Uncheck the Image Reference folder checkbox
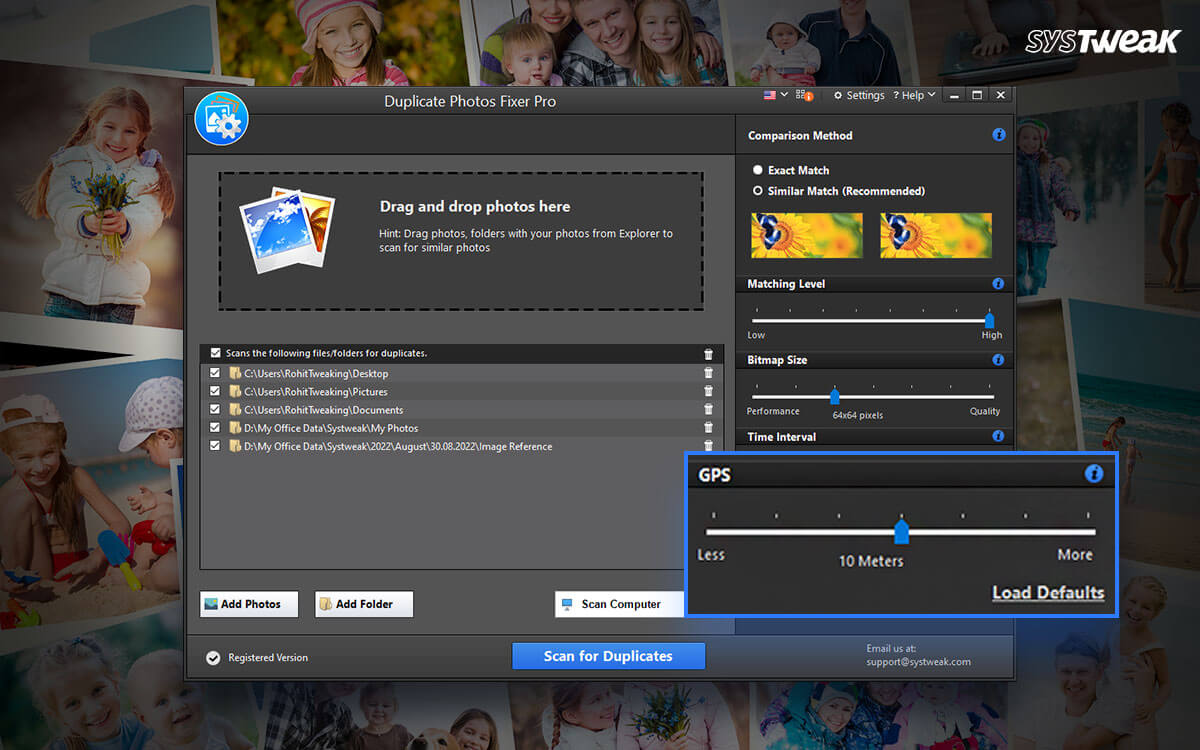This screenshot has width=1200, height=750. pyautogui.click(x=214, y=445)
